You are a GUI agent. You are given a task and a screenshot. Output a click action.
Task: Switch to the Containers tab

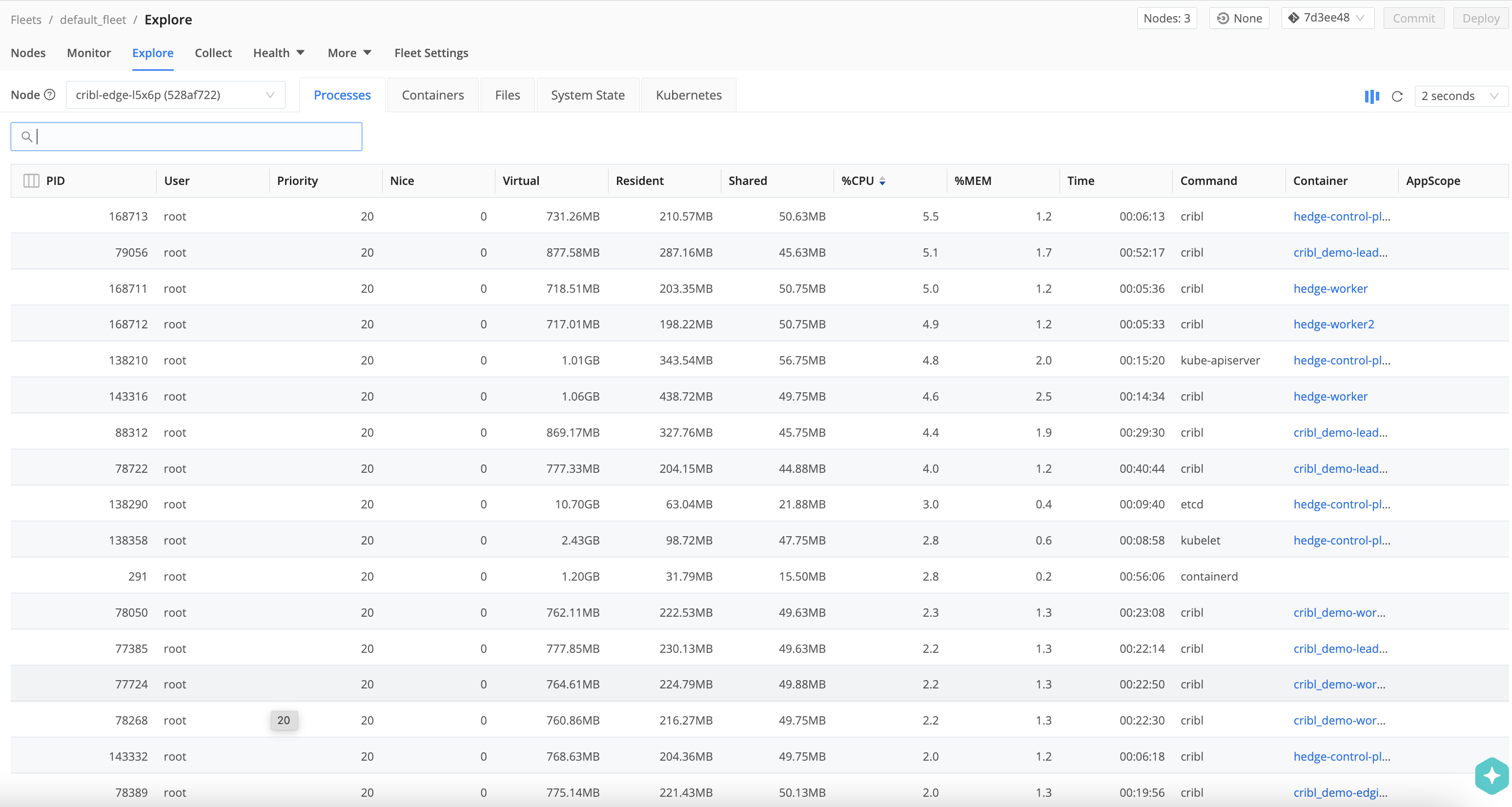(432, 95)
